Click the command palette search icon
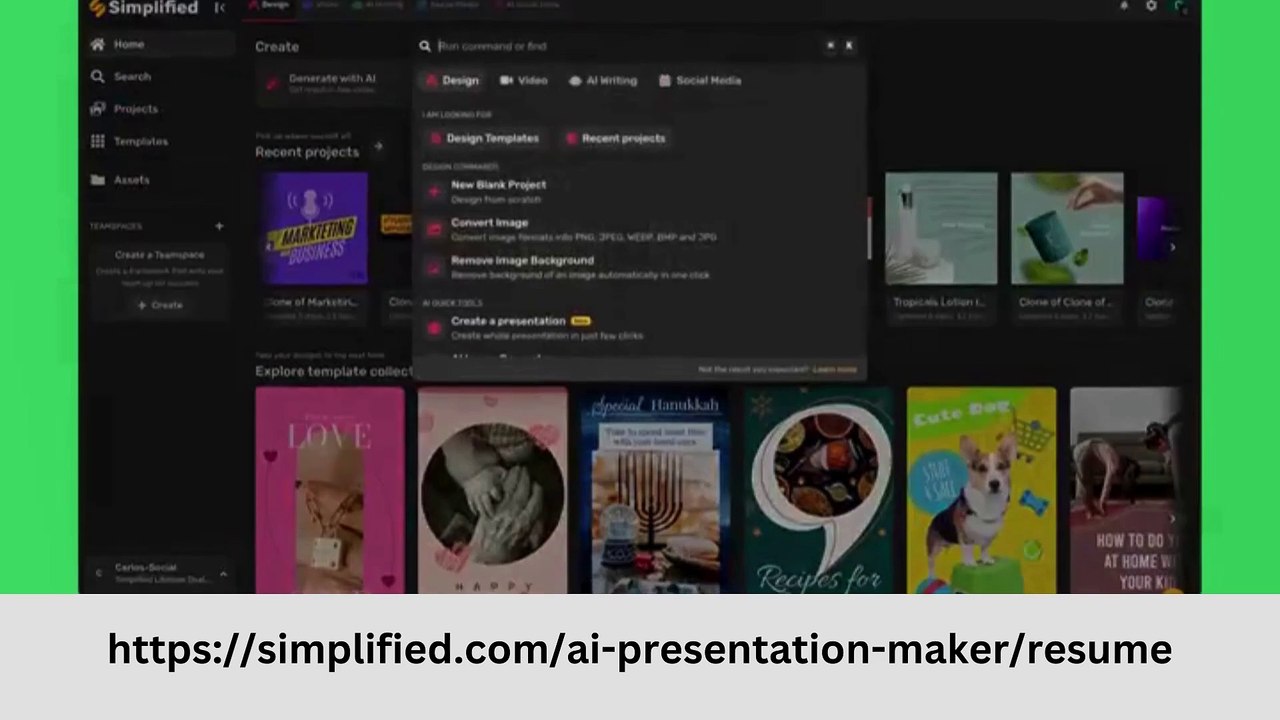Screen dimensions: 1280x720 pos(425,46)
